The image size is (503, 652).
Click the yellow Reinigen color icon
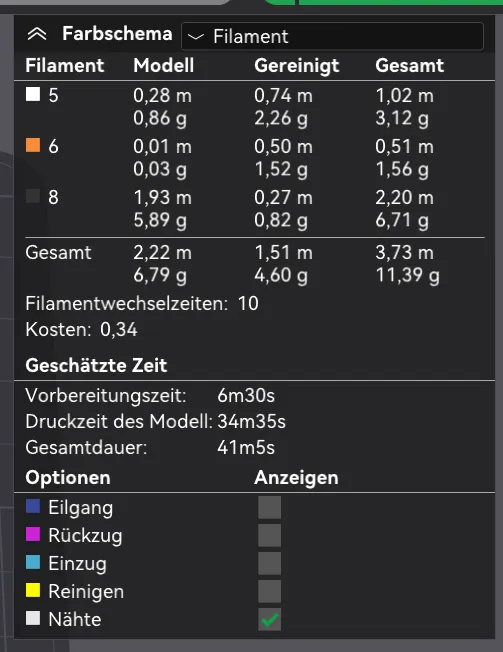(x=33, y=590)
